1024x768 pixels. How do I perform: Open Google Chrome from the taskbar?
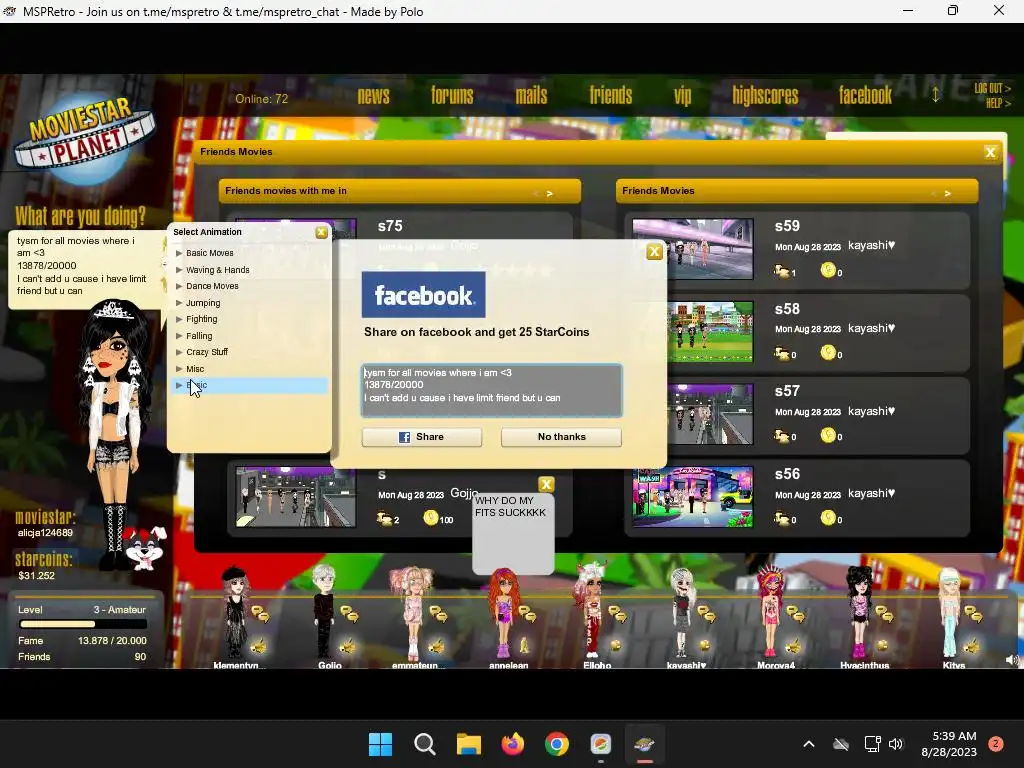(x=556, y=744)
